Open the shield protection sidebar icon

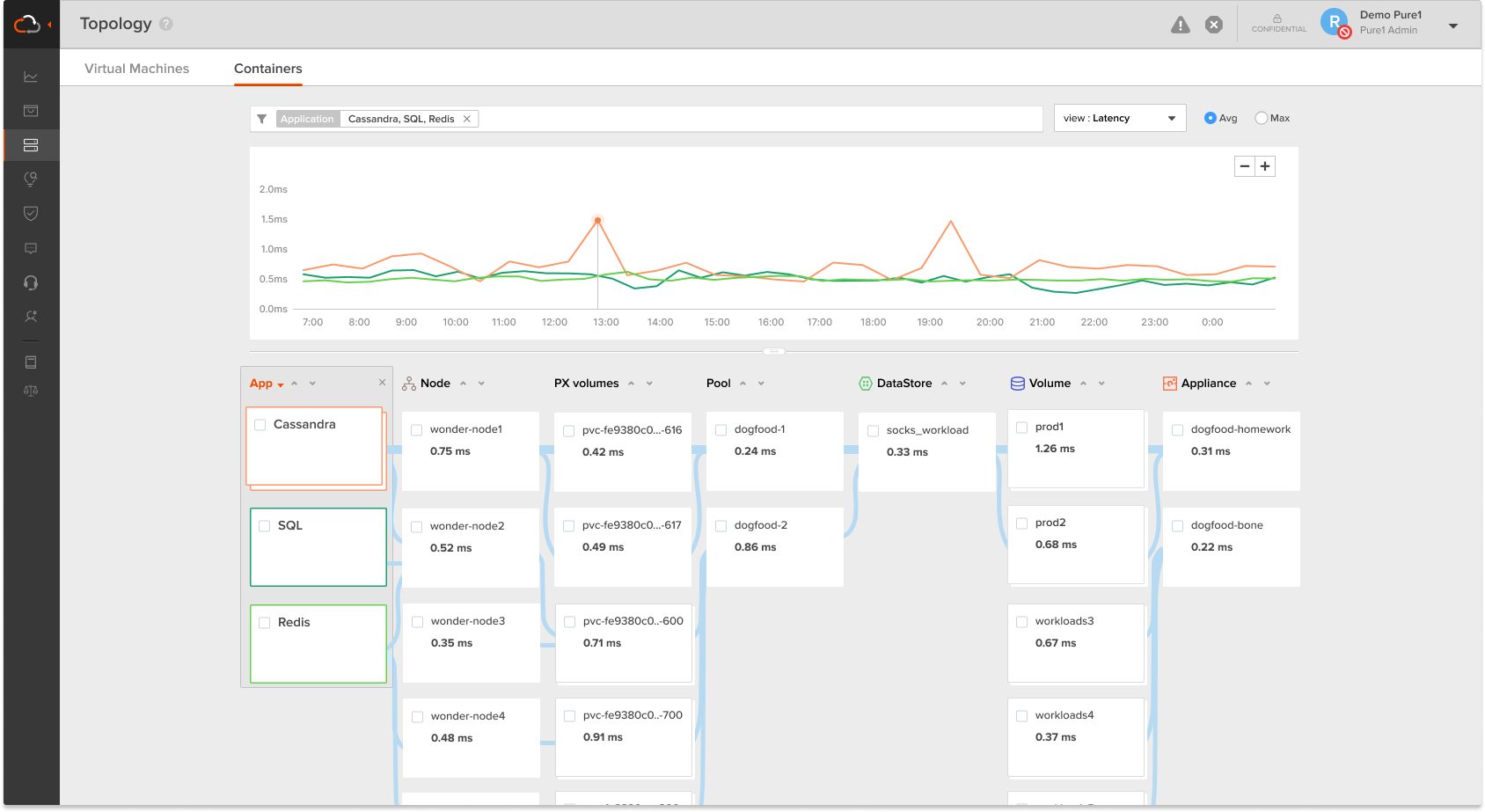(x=31, y=214)
